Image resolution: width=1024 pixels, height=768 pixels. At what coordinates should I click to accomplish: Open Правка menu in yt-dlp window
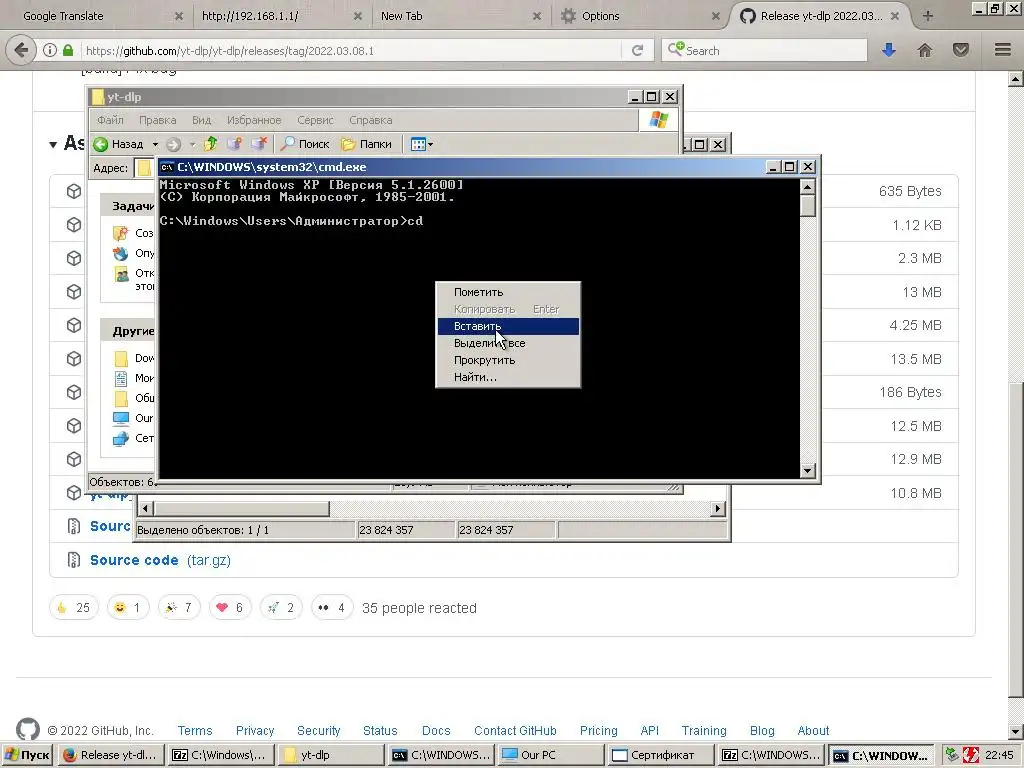[x=157, y=120]
